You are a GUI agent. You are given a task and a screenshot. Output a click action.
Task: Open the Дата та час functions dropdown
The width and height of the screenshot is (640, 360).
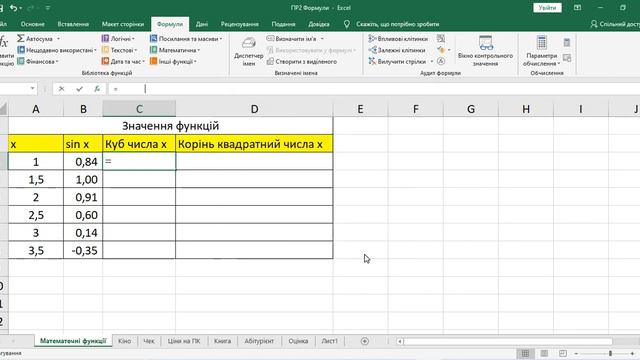pos(123,61)
